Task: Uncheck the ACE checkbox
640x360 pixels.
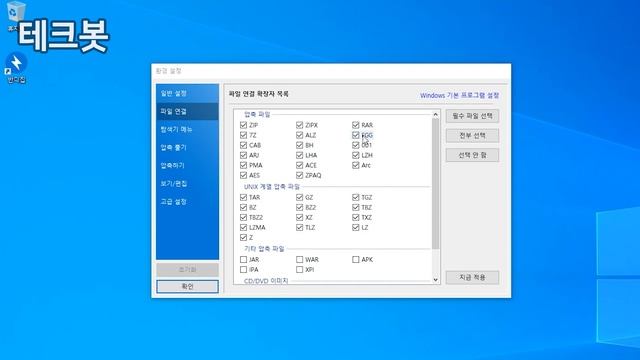Action: (300, 165)
